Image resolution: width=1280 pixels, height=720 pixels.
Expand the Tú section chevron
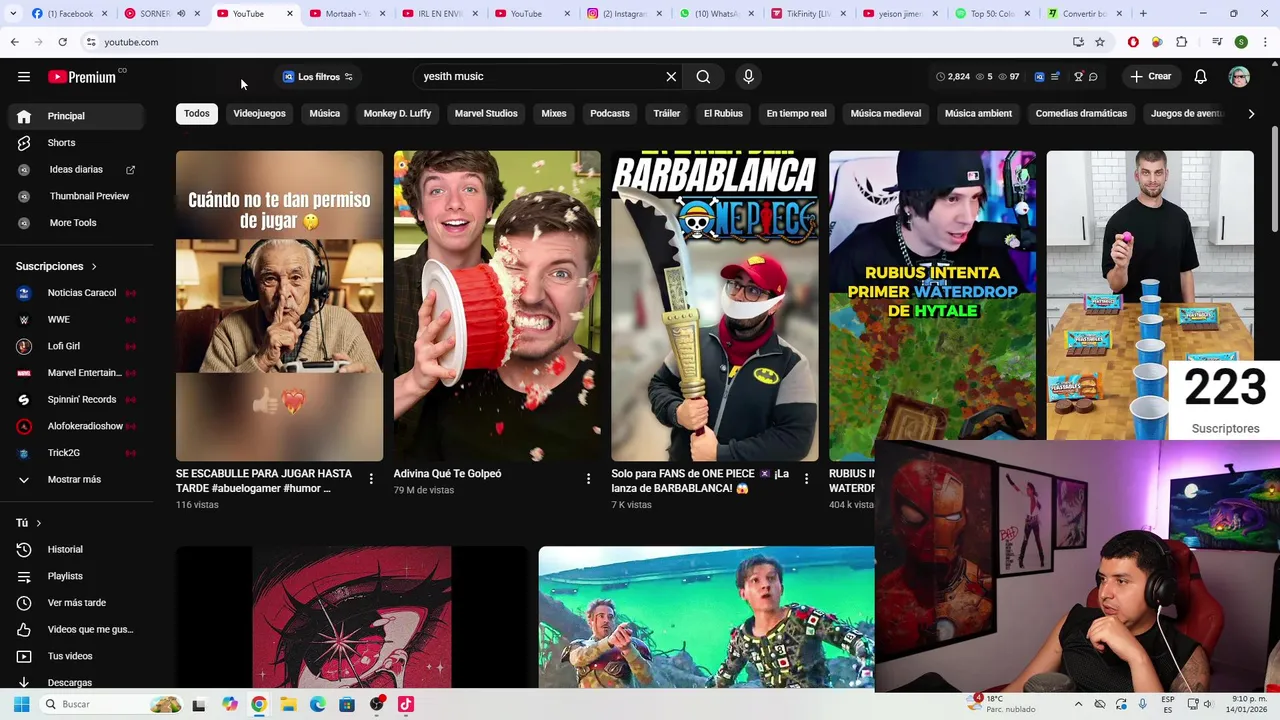coord(39,523)
